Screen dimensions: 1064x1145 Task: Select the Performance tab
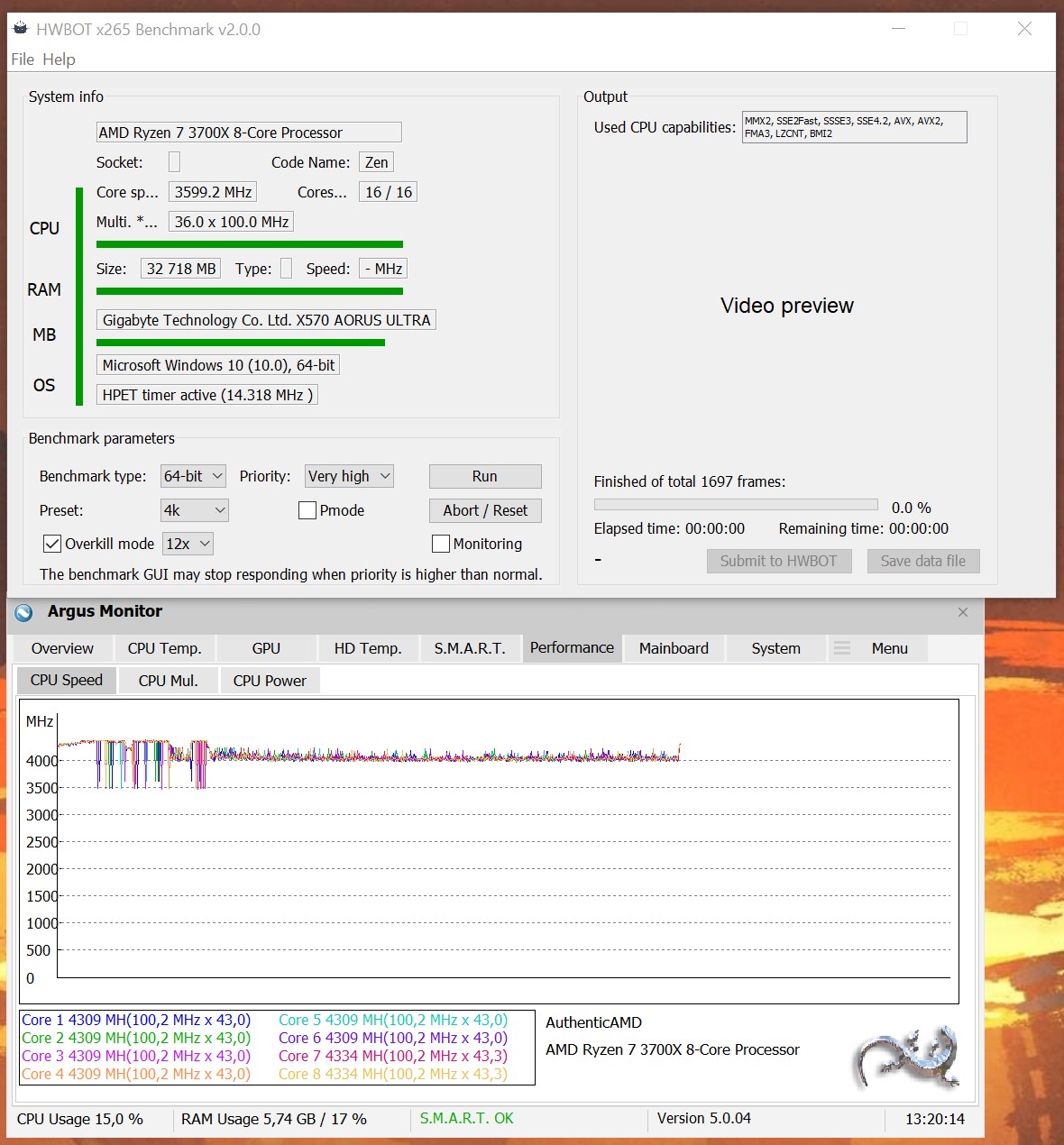(572, 648)
